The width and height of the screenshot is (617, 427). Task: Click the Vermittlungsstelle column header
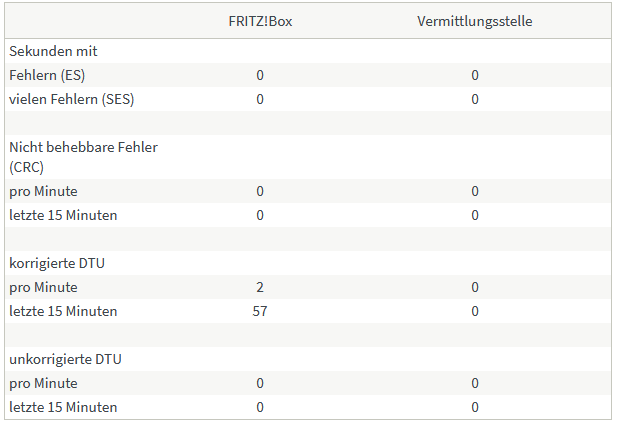(x=475, y=21)
